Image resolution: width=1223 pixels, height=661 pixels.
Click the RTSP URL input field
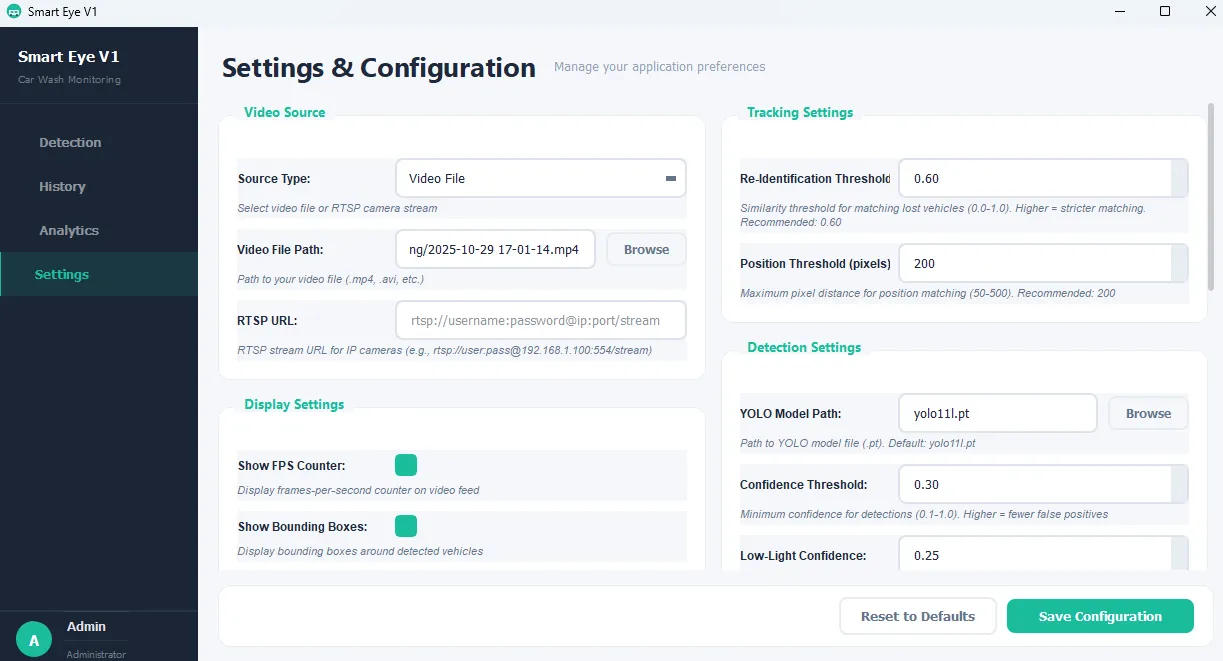pos(541,320)
